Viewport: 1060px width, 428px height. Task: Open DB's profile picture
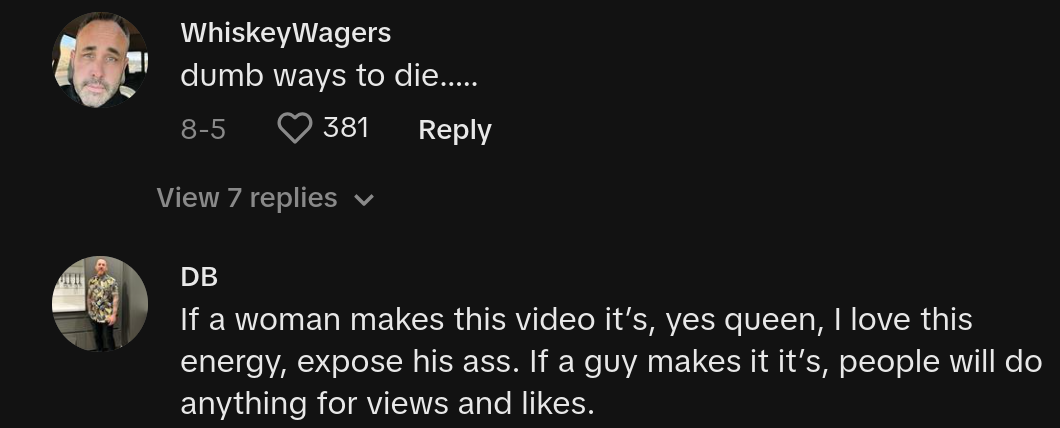[x=100, y=304]
